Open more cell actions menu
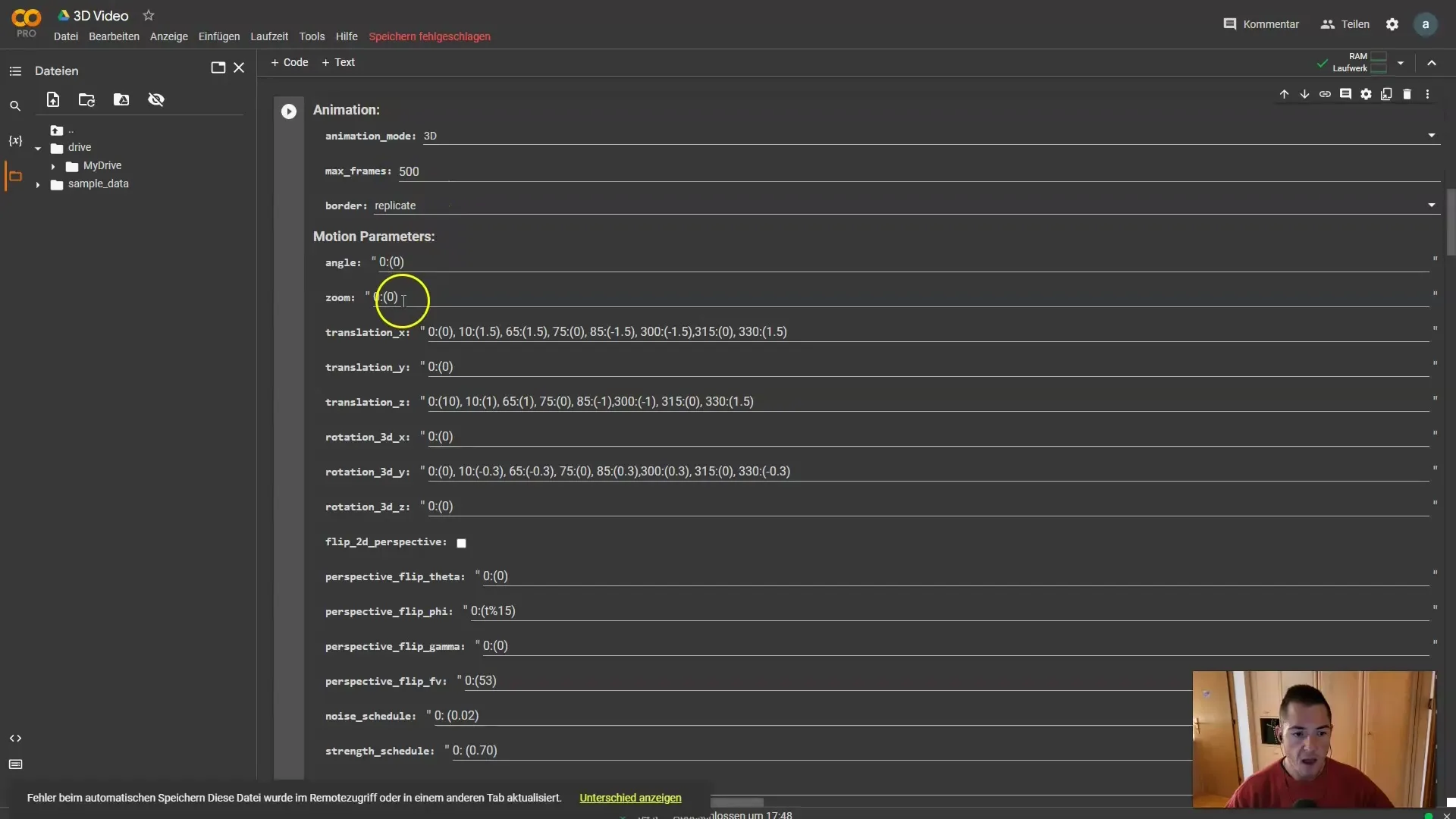Image resolution: width=1456 pixels, height=819 pixels. (x=1427, y=94)
